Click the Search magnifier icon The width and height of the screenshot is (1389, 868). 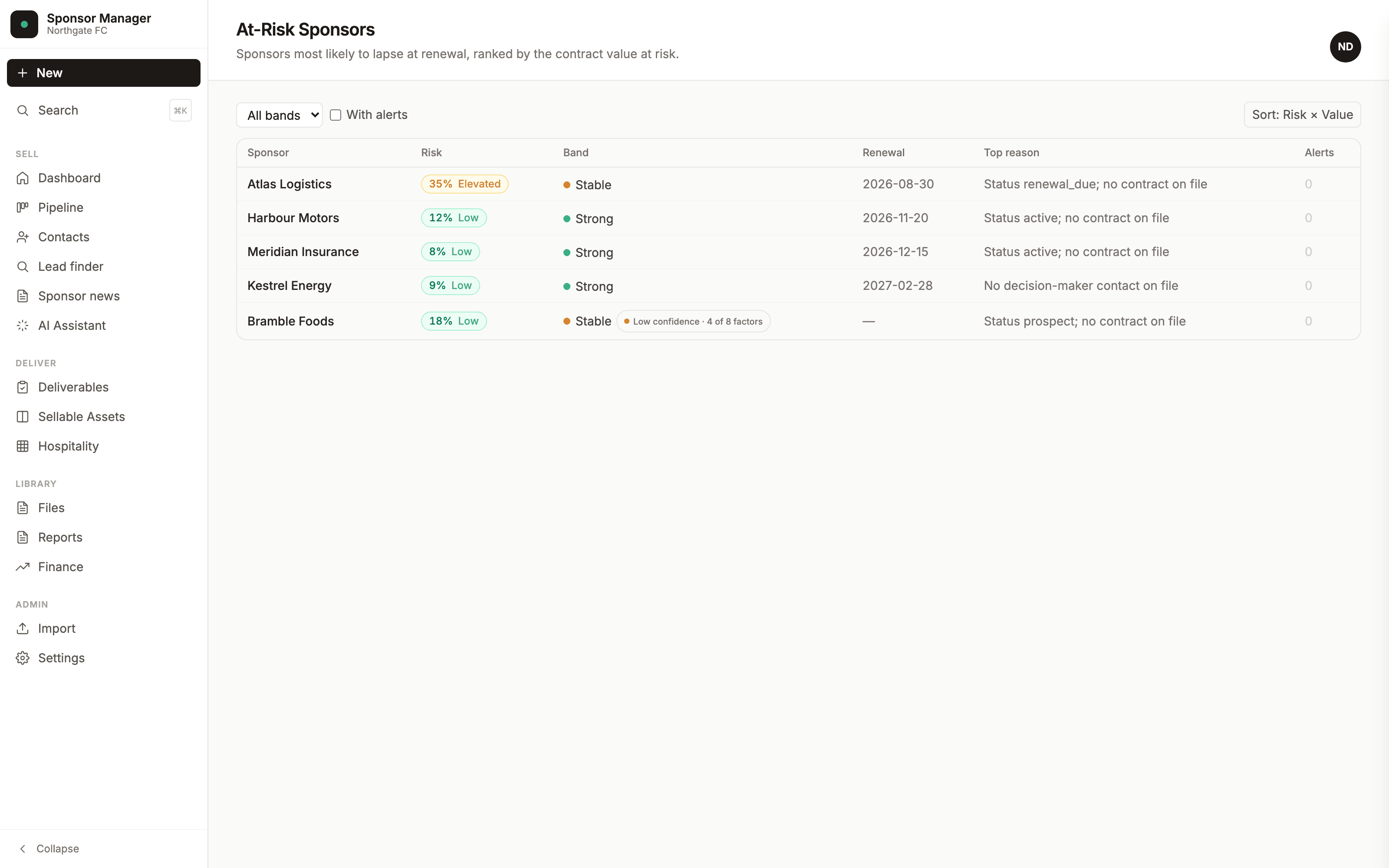(x=23, y=110)
